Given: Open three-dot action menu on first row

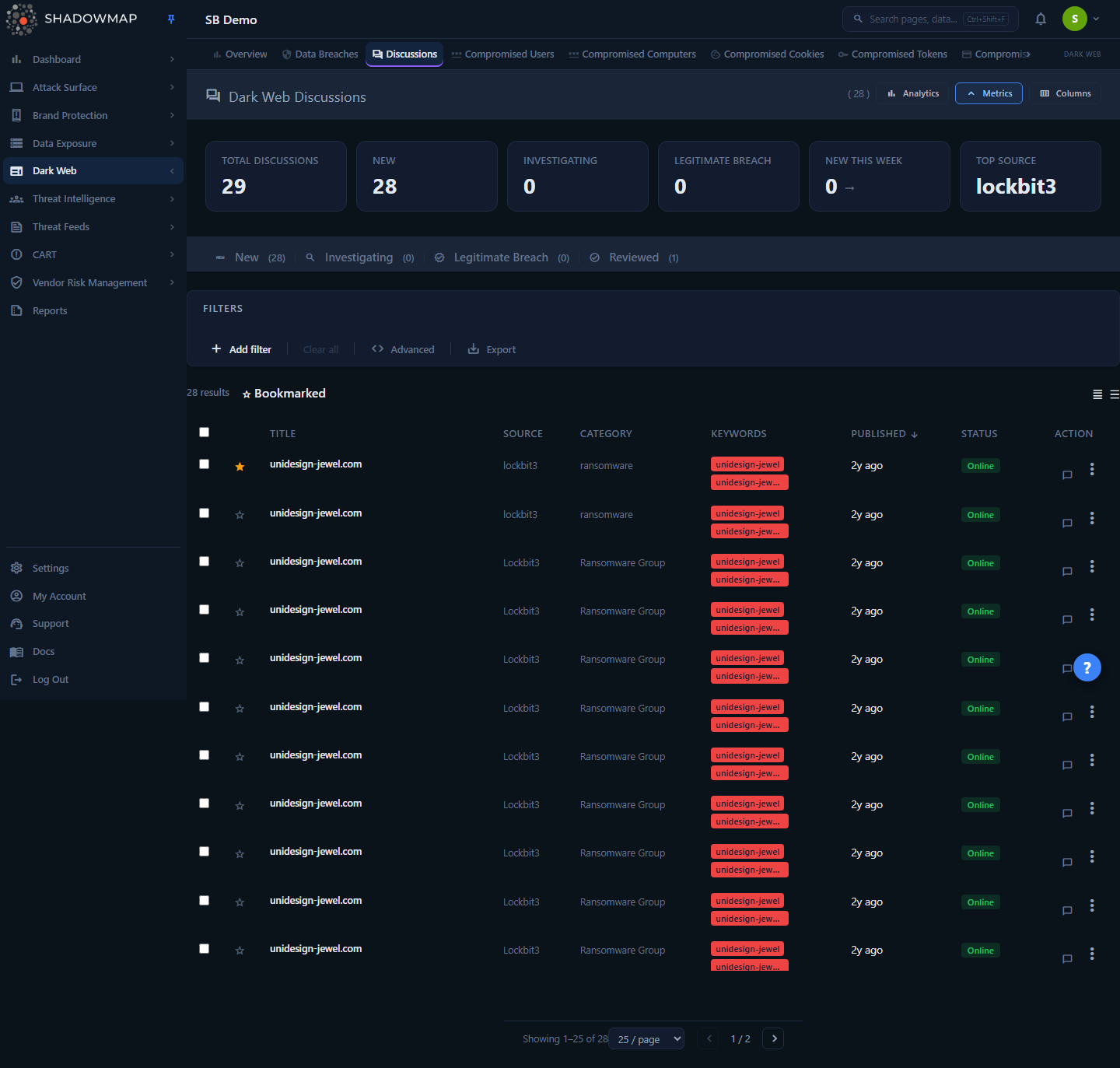Looking at the screenshot, I should [1092, 469].
